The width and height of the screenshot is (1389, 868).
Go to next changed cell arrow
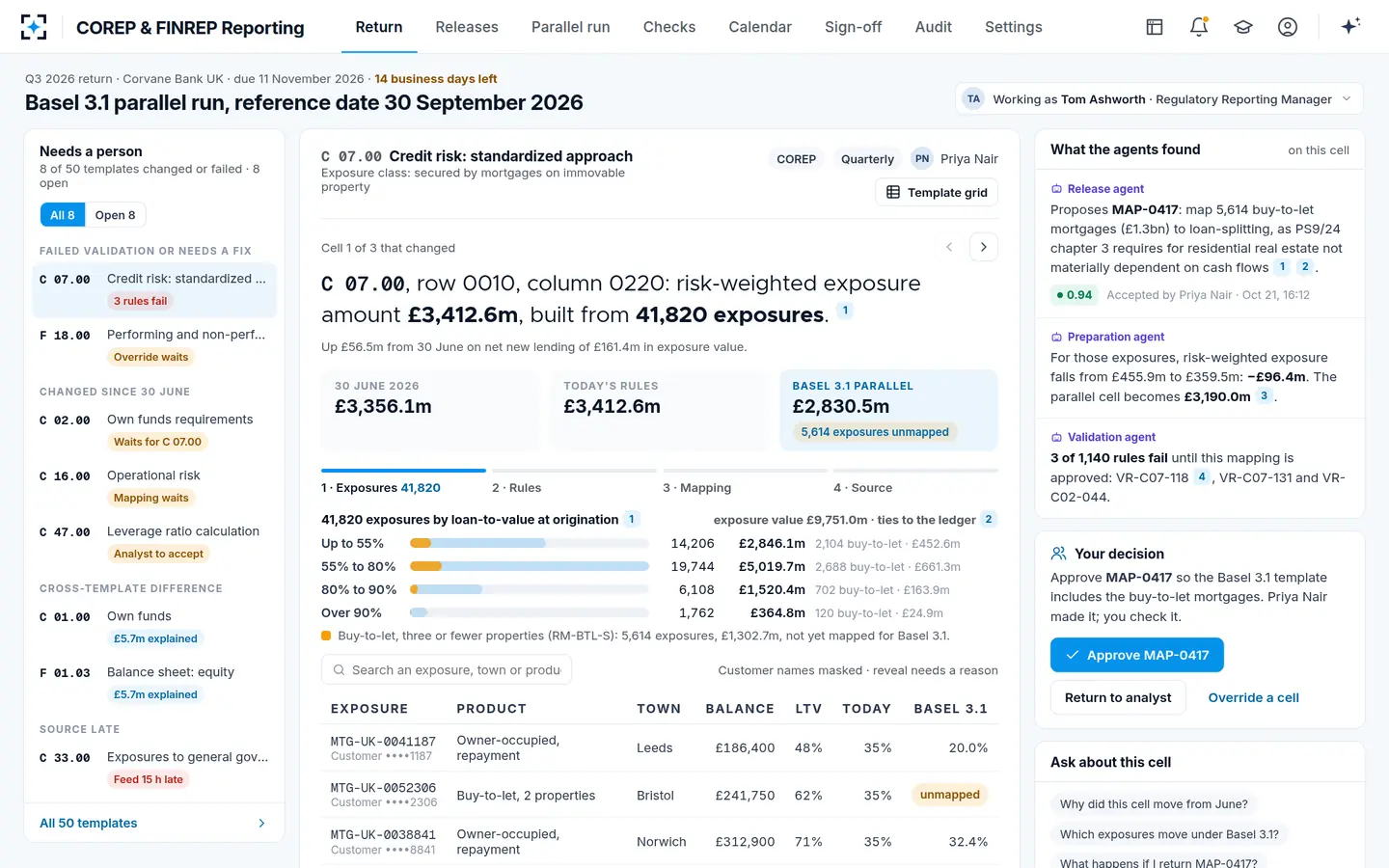coord(984,247)
